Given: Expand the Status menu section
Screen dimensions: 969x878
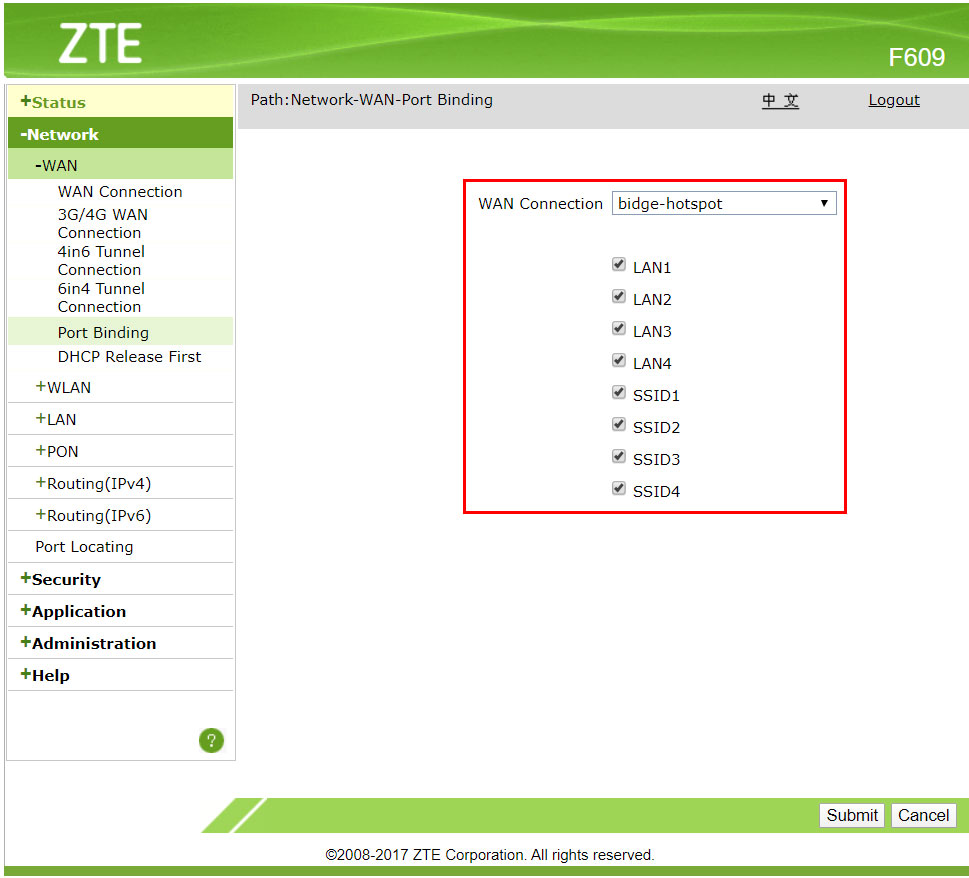Looking at the screenshot, I should click(x=121, y=102).
